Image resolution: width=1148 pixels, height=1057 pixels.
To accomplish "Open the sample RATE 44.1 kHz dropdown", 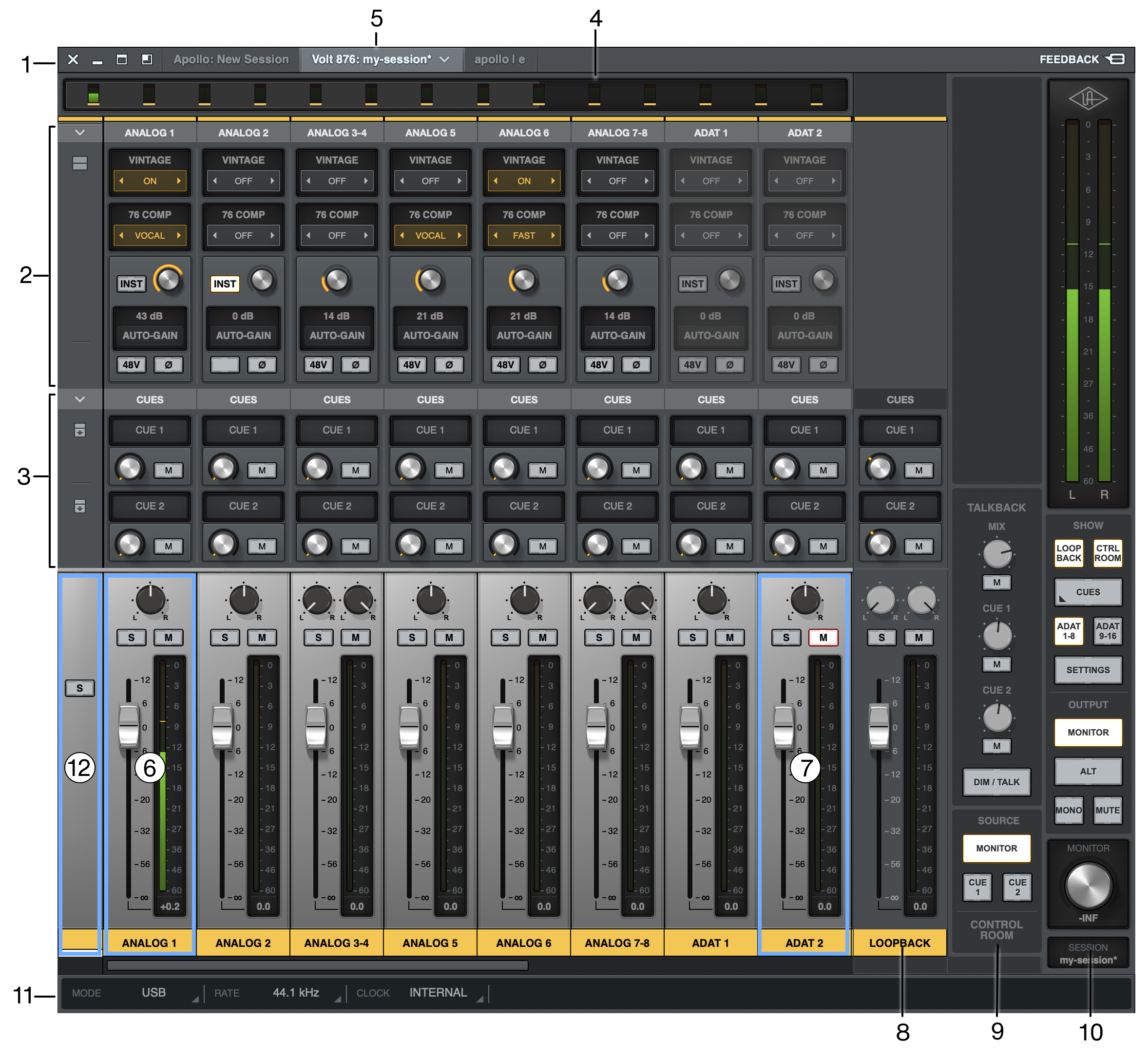I will point(296,993).
